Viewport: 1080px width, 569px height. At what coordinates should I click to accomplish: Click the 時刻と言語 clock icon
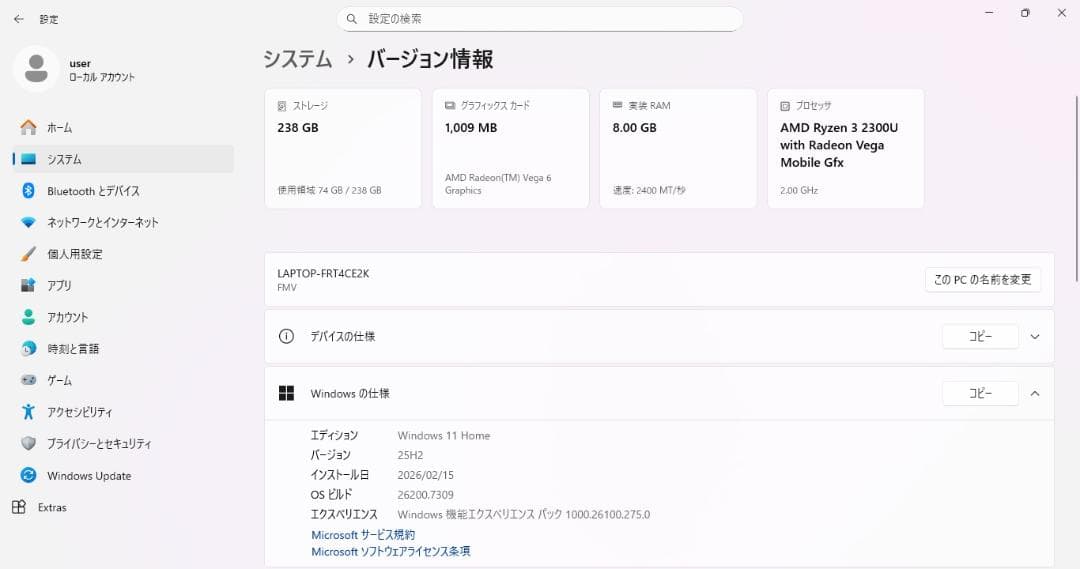(28, 349)
